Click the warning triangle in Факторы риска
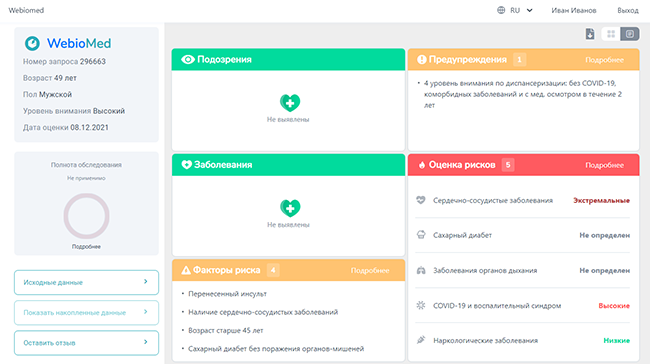This screenshot has width=650, height=364. coord(186,270)
